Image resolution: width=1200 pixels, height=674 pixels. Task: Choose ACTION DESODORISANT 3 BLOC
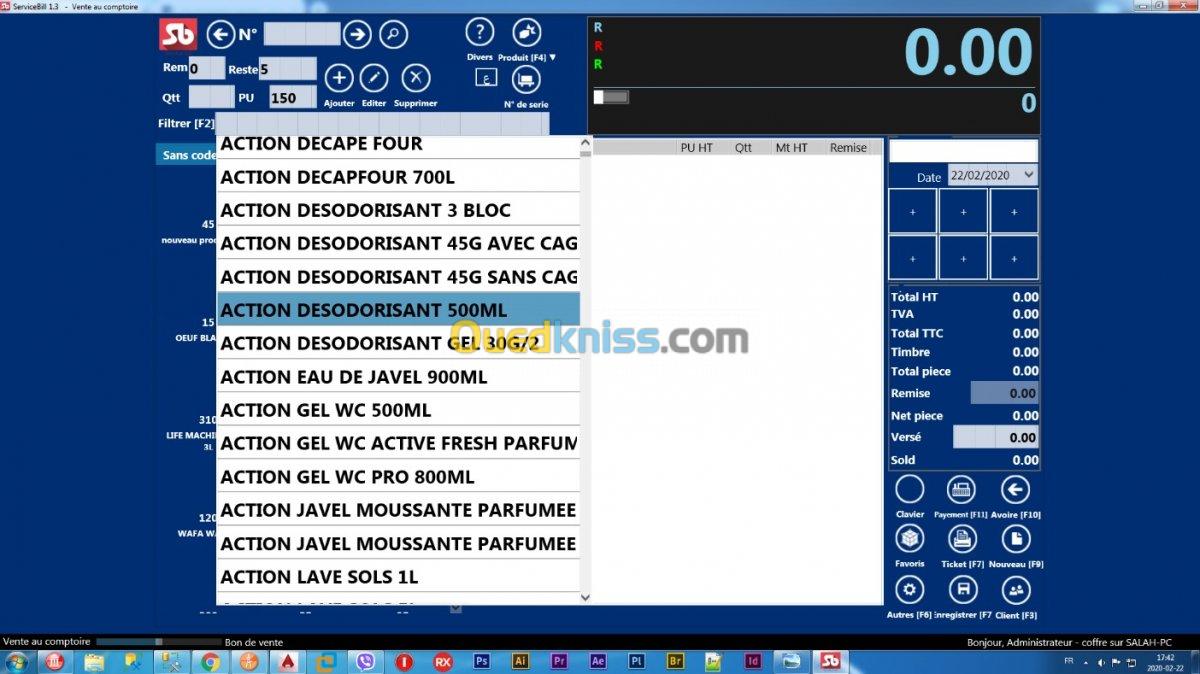click(x=398, y=210)
